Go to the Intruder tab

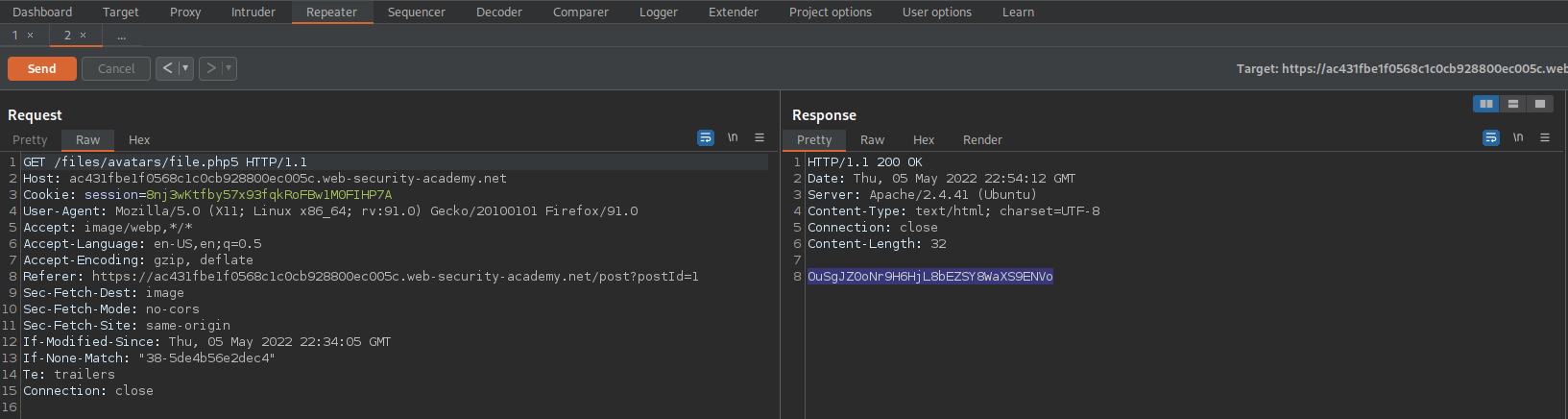(x=253, y=12)
